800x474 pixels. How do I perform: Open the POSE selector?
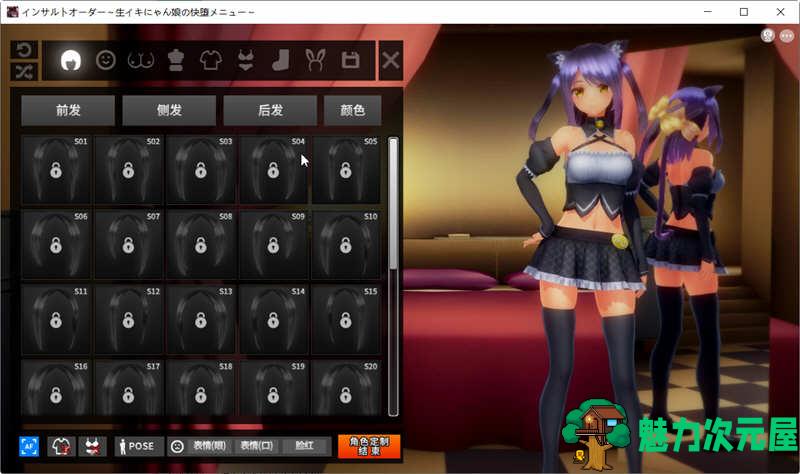click(x=139, y=446)
